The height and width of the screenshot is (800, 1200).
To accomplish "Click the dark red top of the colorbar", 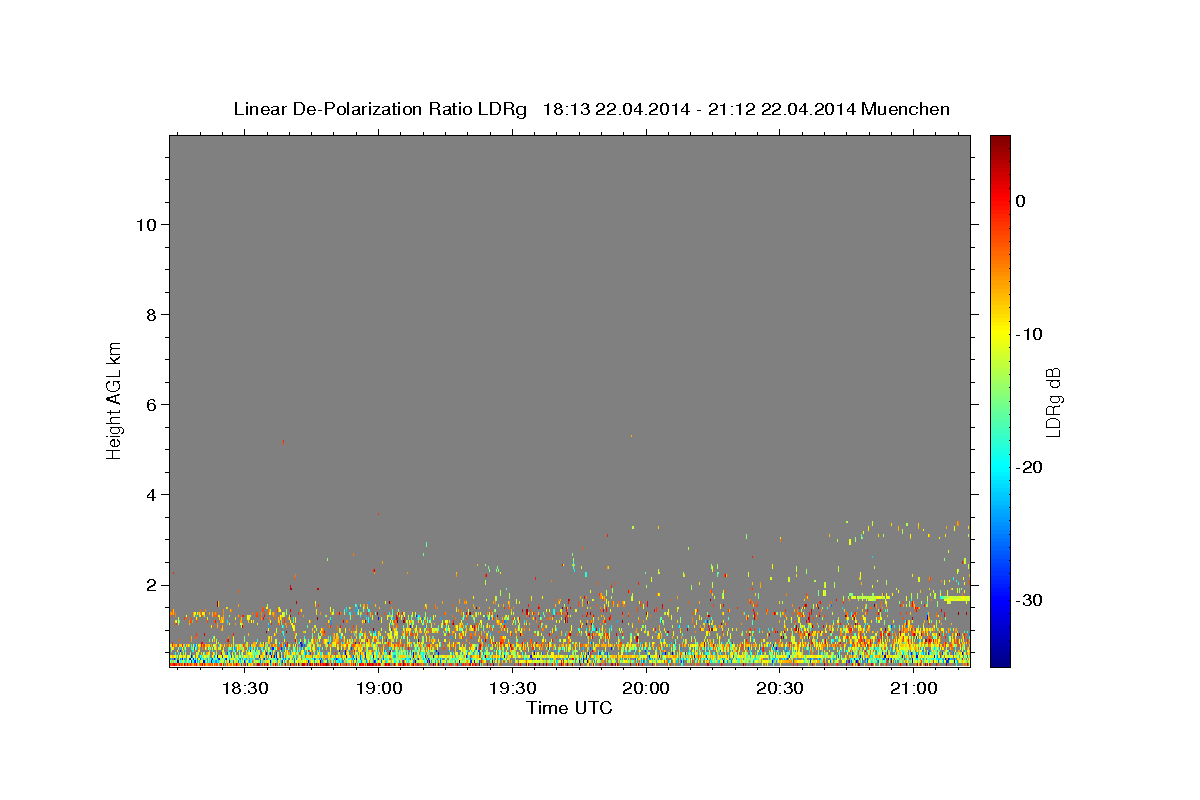I will click(x=1000, y=142).
